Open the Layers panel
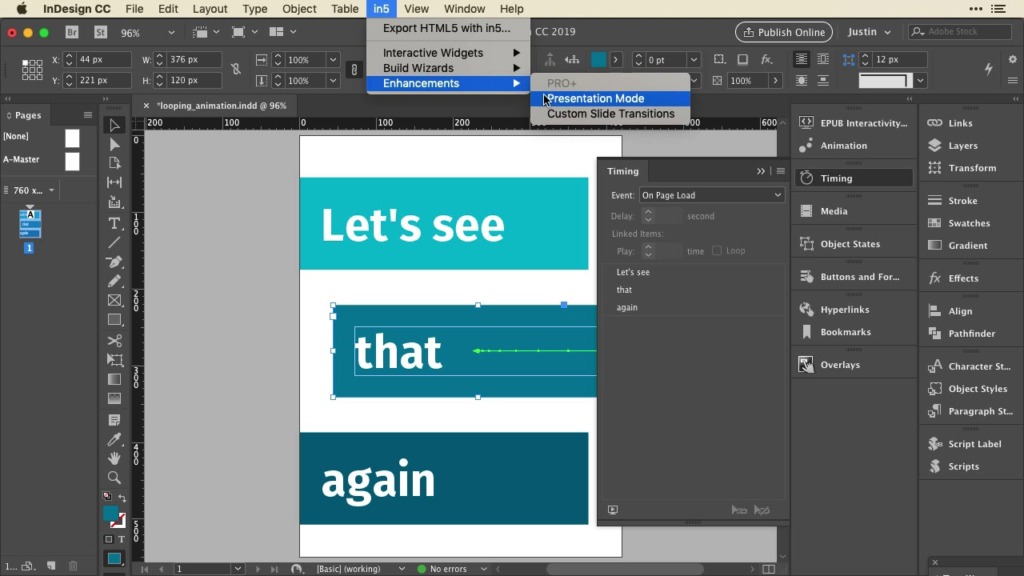Screen dimensions: 1024x576 point(962,146)
